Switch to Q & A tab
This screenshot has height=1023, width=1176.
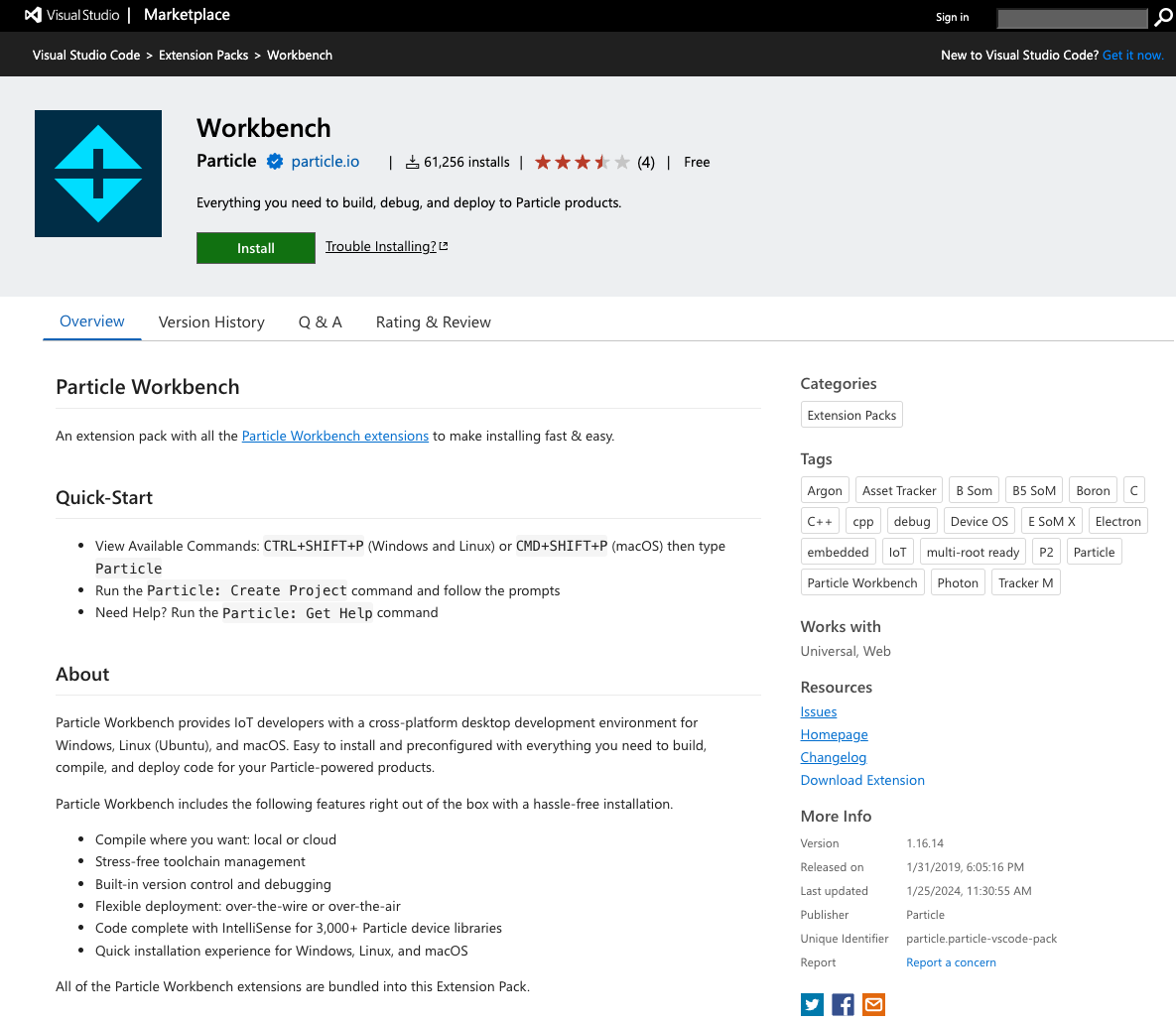(x=321, y=322)
